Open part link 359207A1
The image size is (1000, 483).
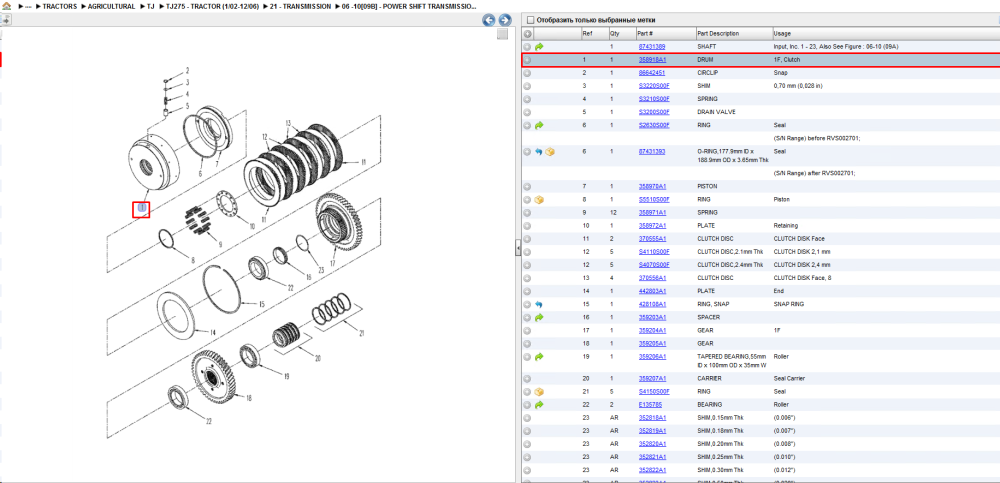click(x=652, y=378)
